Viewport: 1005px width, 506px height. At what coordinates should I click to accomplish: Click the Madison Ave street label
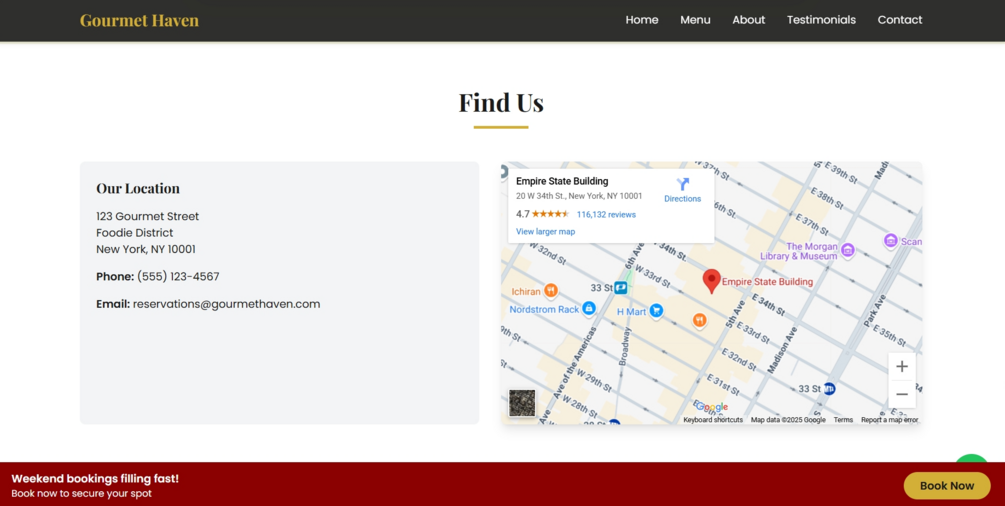tap(783, 350)
